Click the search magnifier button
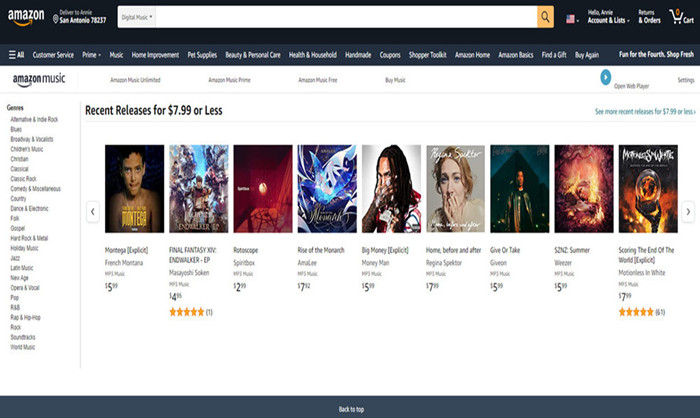700x418 pixels. point(545,17)
